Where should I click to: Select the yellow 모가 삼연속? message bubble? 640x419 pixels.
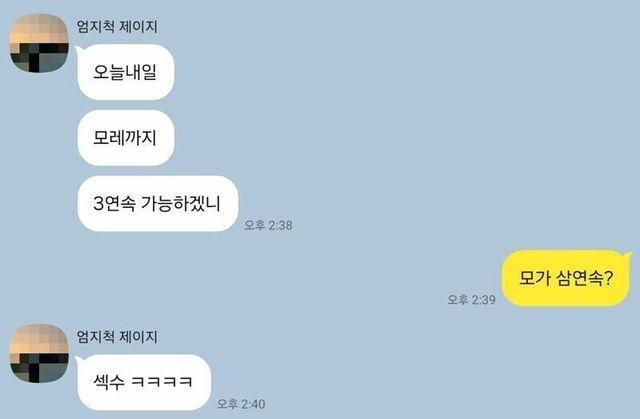(566, 278)
